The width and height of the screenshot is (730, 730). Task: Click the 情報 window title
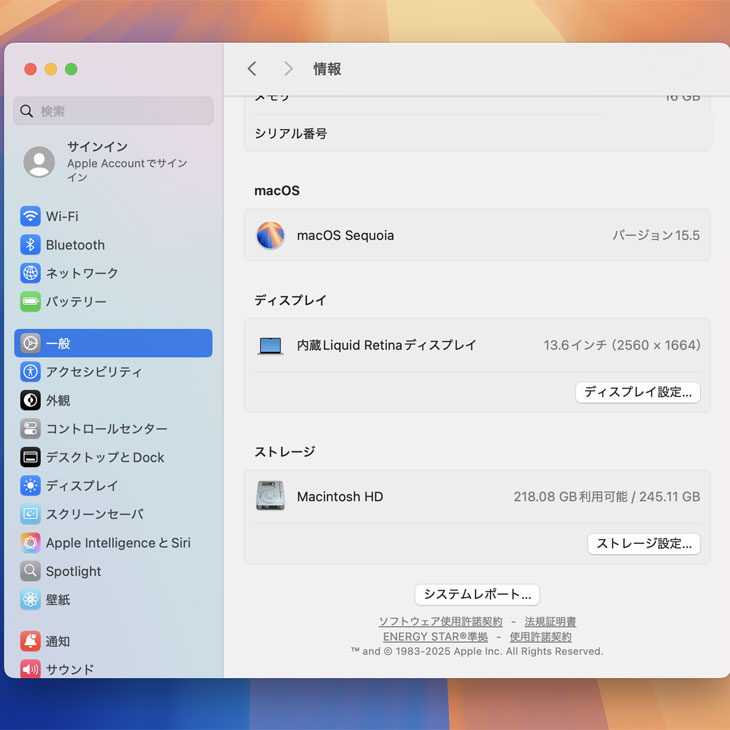point(327,69)
